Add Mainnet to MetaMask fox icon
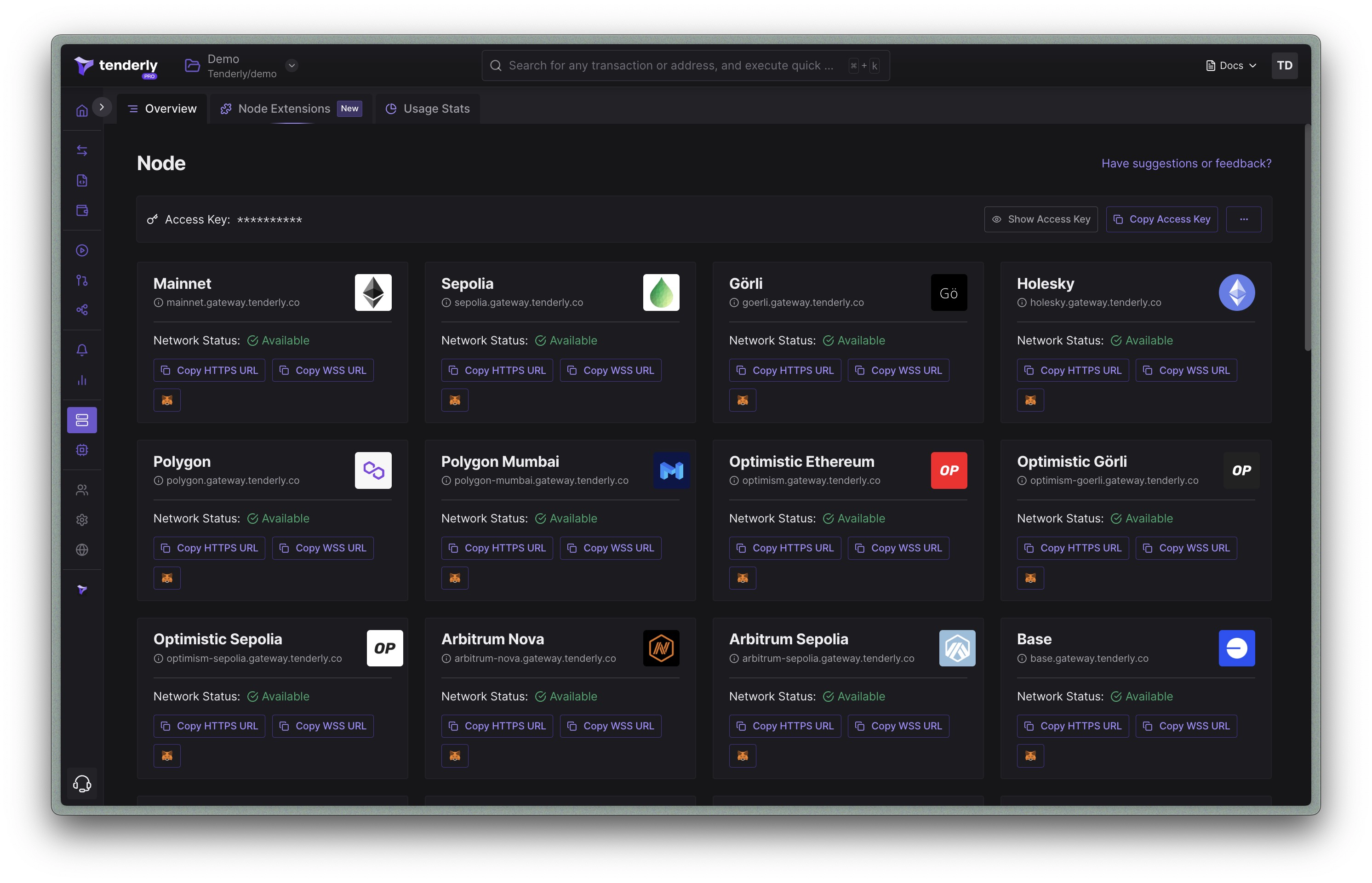 167,400
